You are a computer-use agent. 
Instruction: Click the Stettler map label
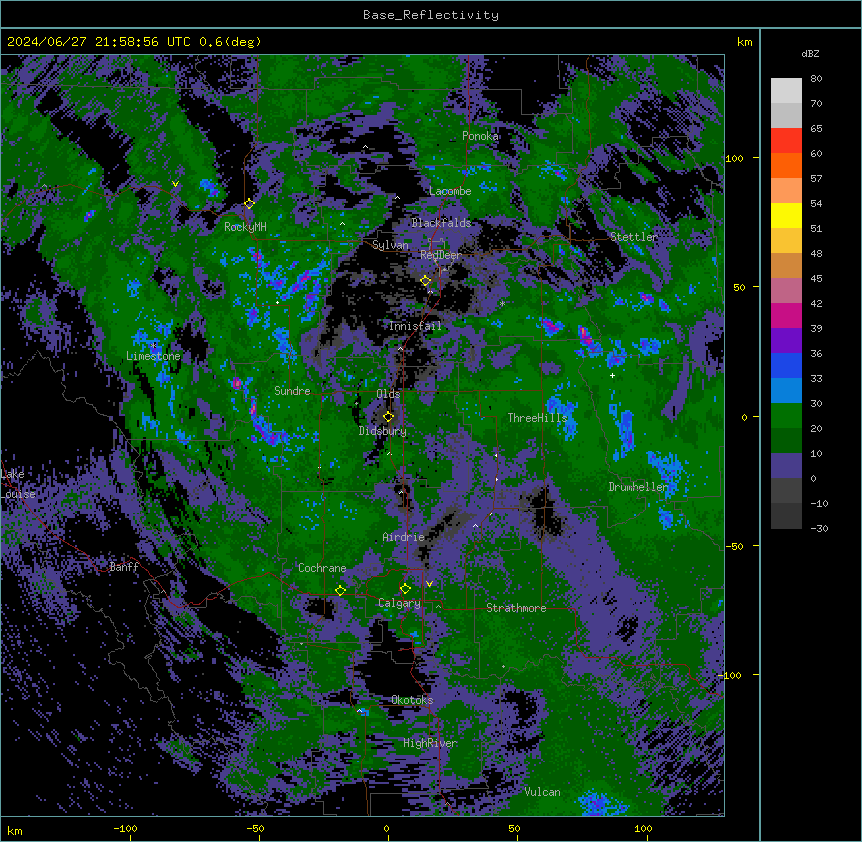tap(634, 237)
